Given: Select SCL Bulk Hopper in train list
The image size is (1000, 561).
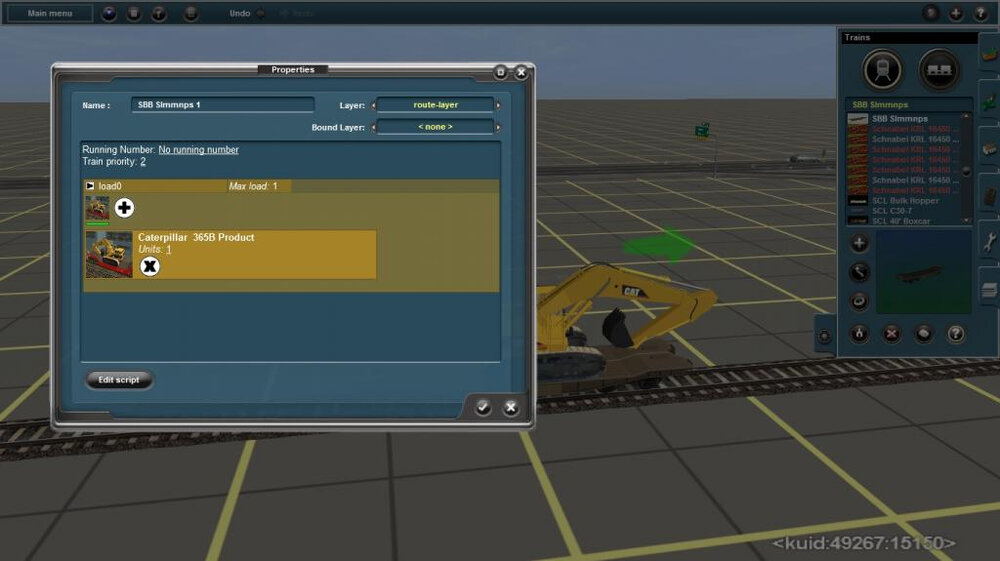Looking at the screenshot, I should point(906,200).
